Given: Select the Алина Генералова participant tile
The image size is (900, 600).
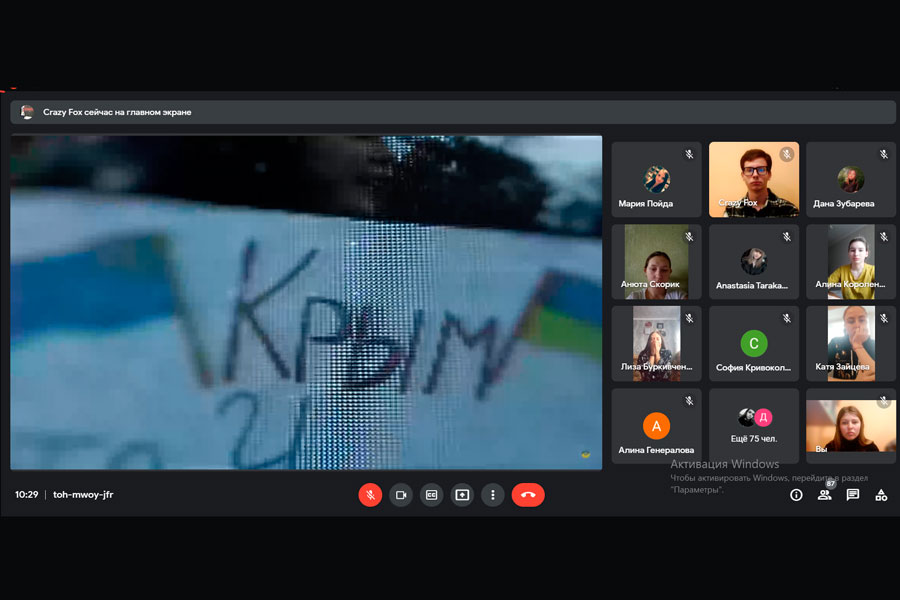Looking at the screenshot, I should coord(657,426).
